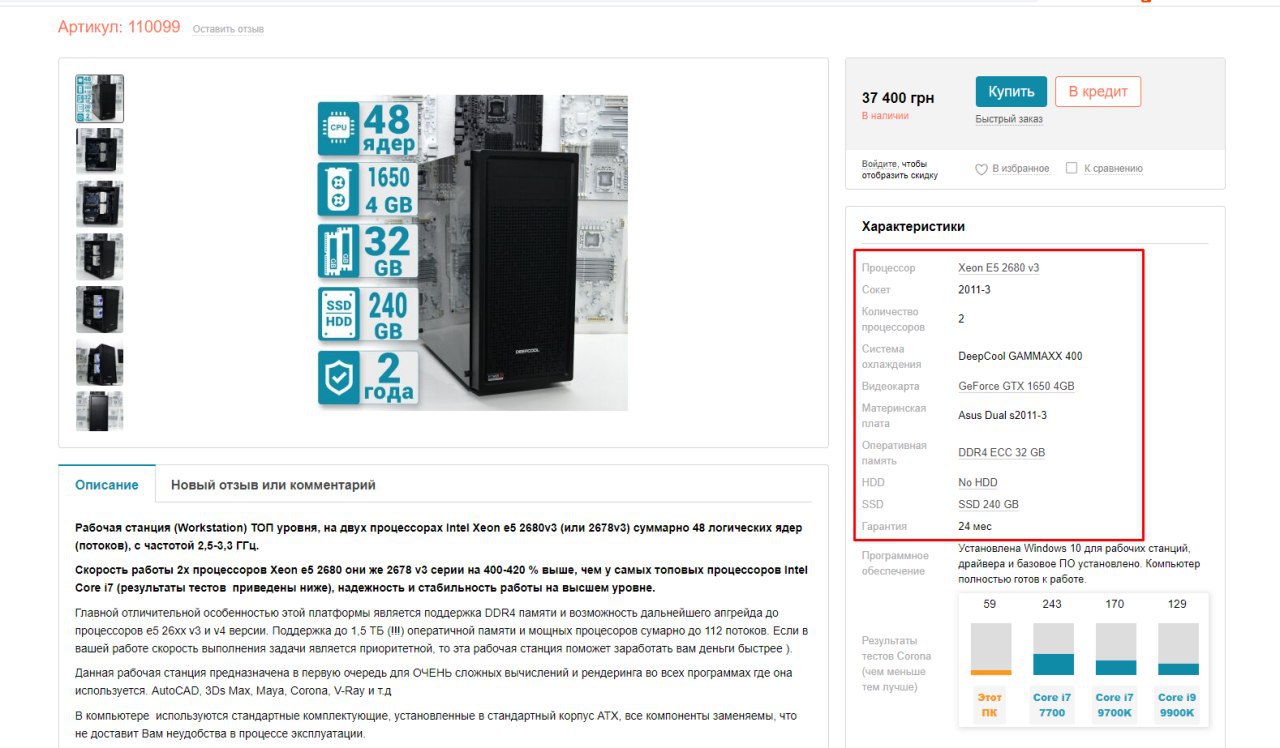The height and width of the screenshot is (748, 1280).
Task: Tick the К сравнению checkbox
Action: [1072, 168]
